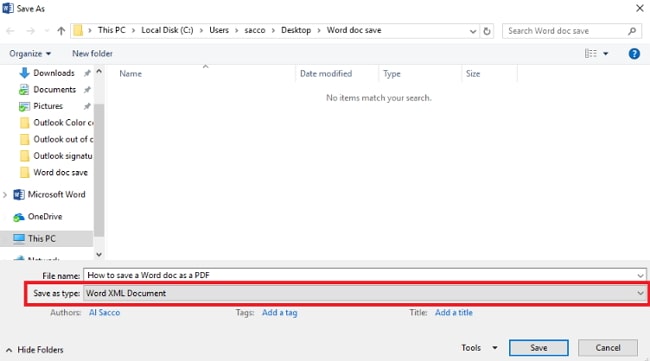Click the Downloads pin icon

coord(87,73)
